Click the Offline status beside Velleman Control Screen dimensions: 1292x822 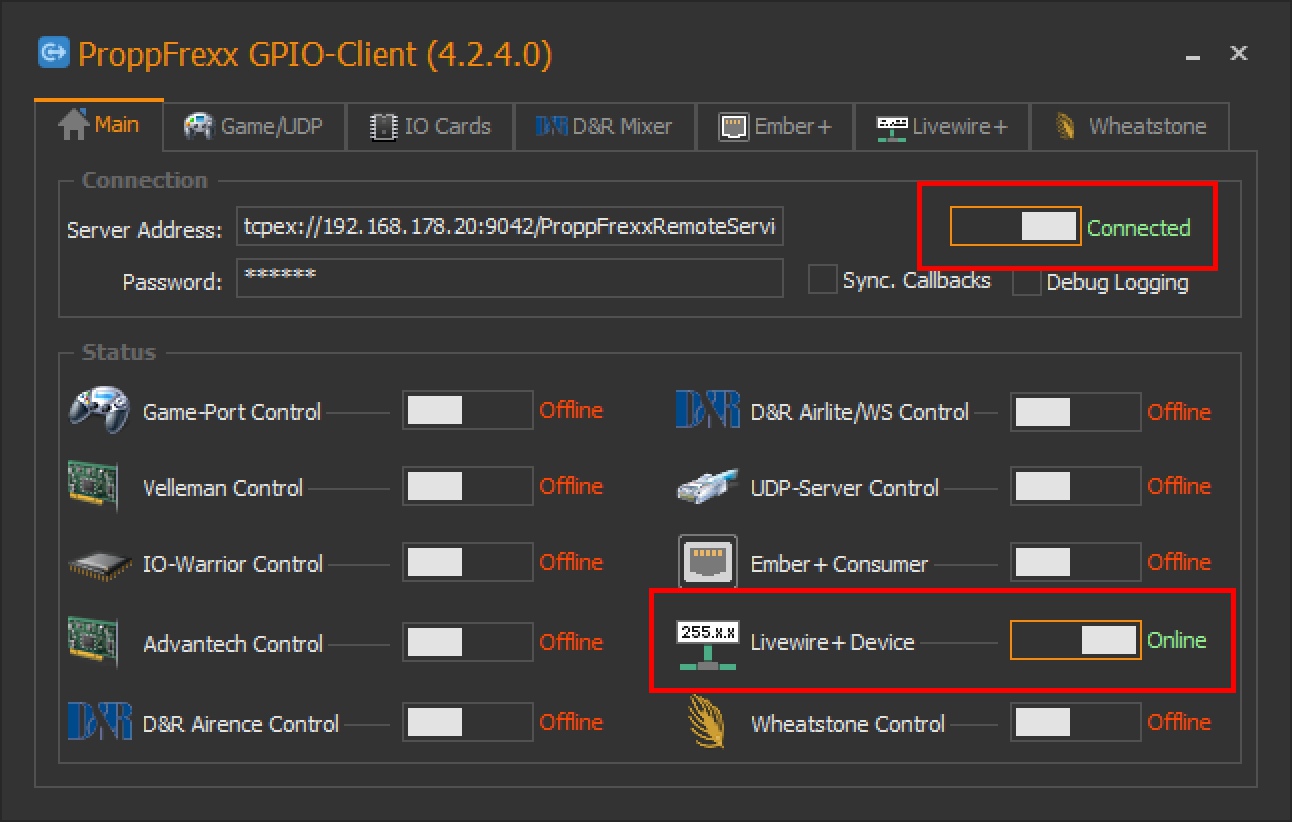572,486
